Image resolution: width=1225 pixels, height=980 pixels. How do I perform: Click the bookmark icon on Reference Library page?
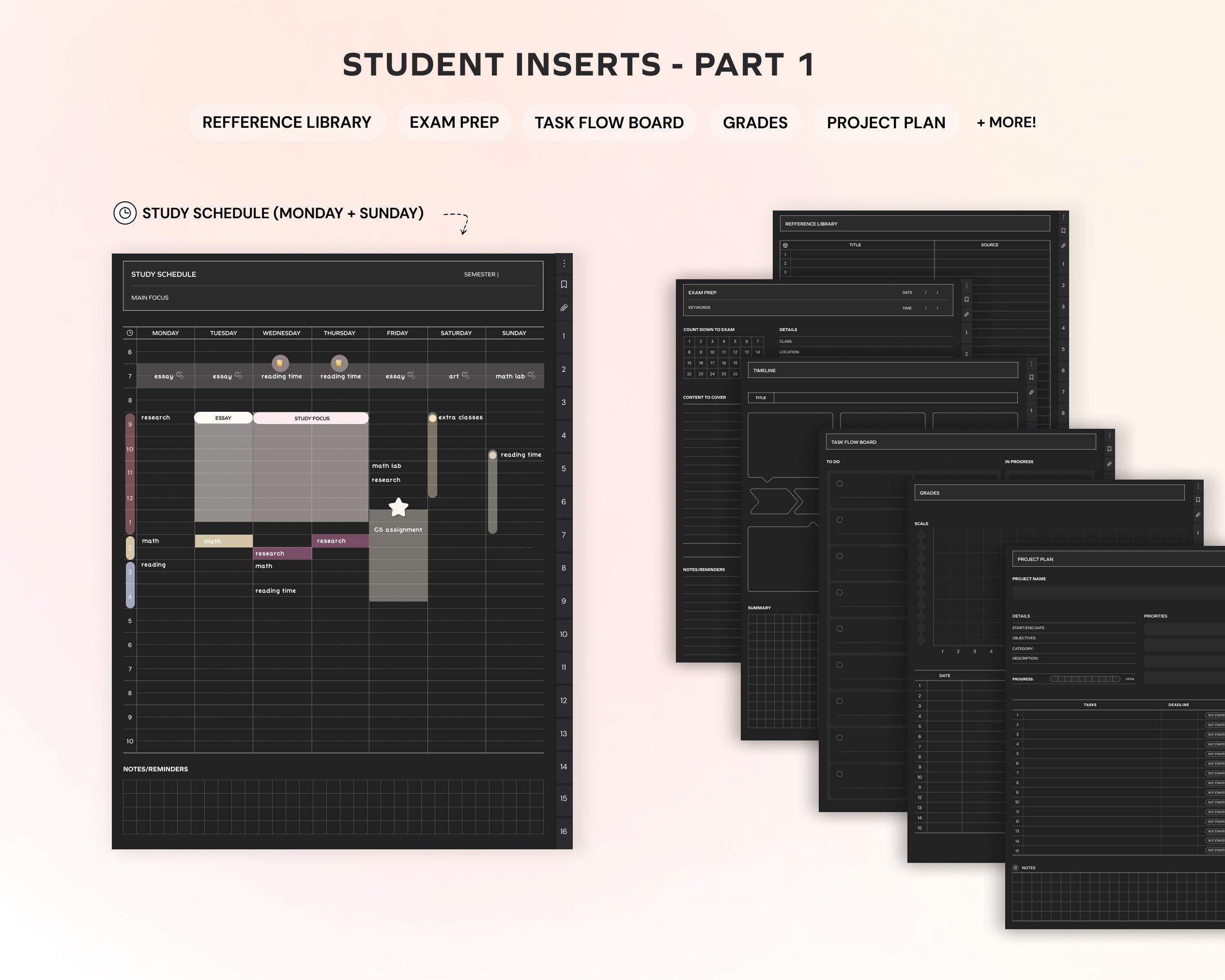1063,231
